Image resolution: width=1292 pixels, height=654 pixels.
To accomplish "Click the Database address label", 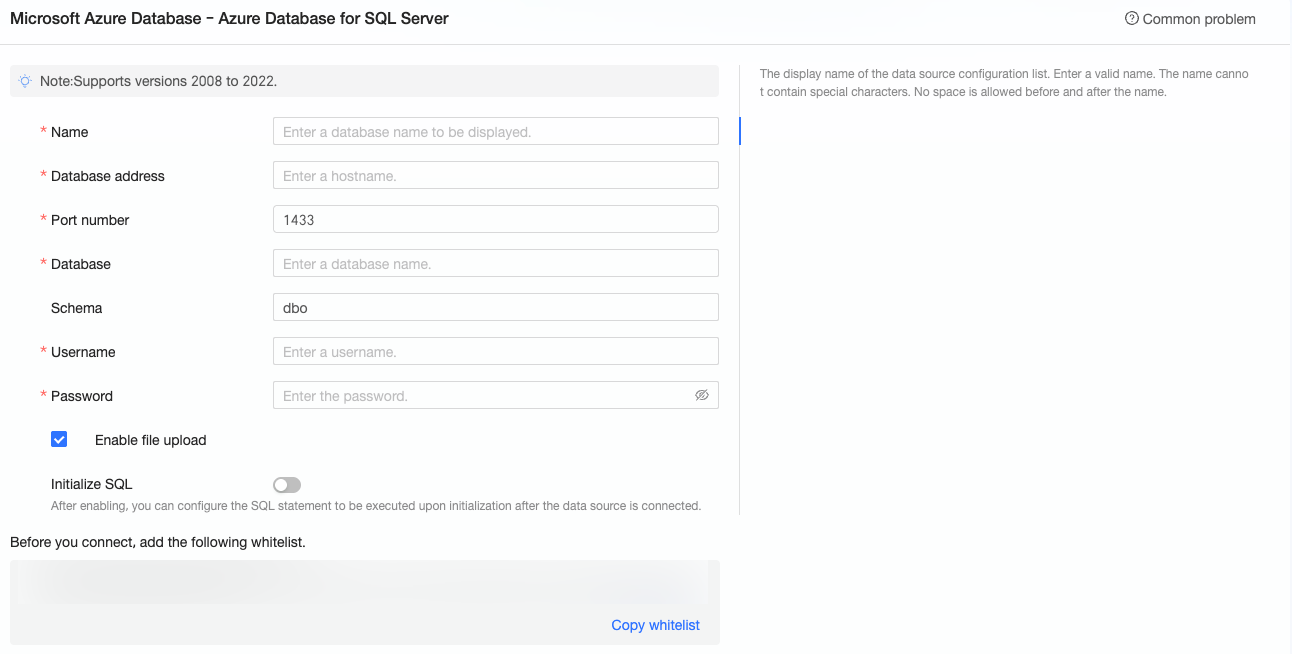I will [x=107, y=176].
